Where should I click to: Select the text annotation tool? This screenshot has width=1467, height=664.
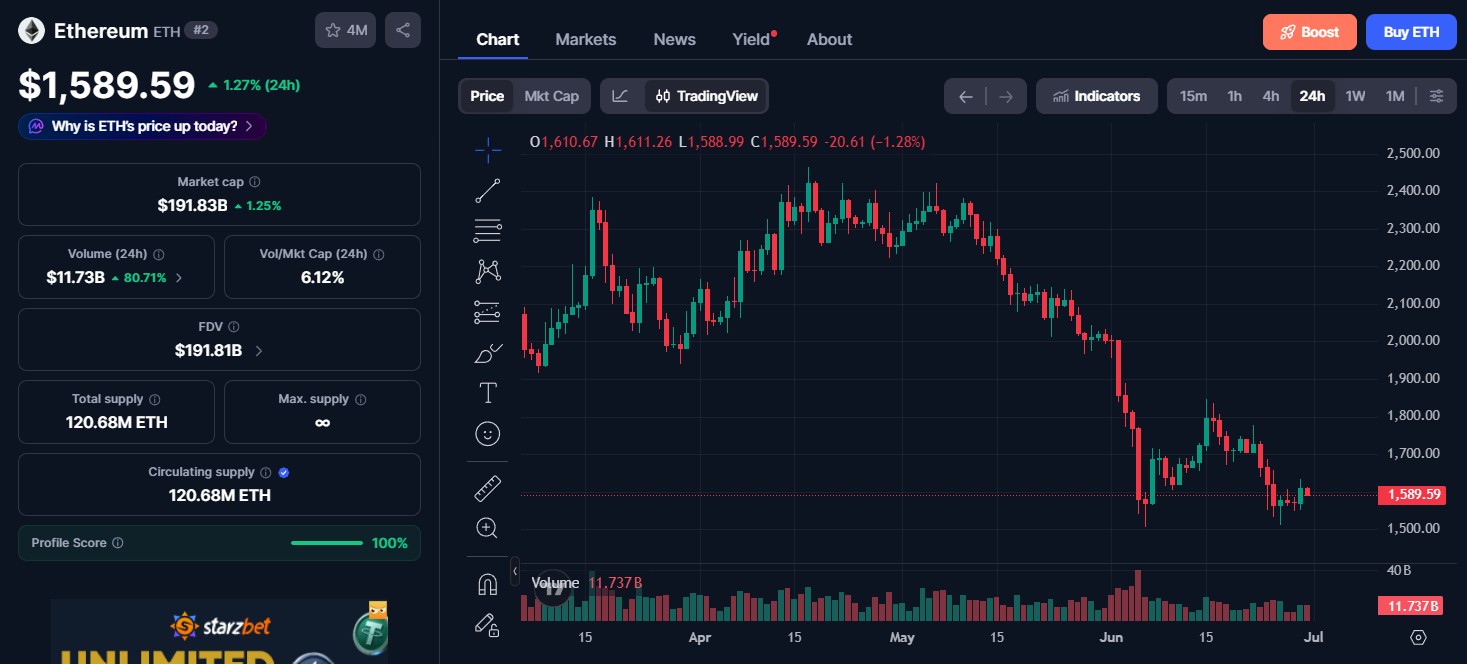[488, 393]
